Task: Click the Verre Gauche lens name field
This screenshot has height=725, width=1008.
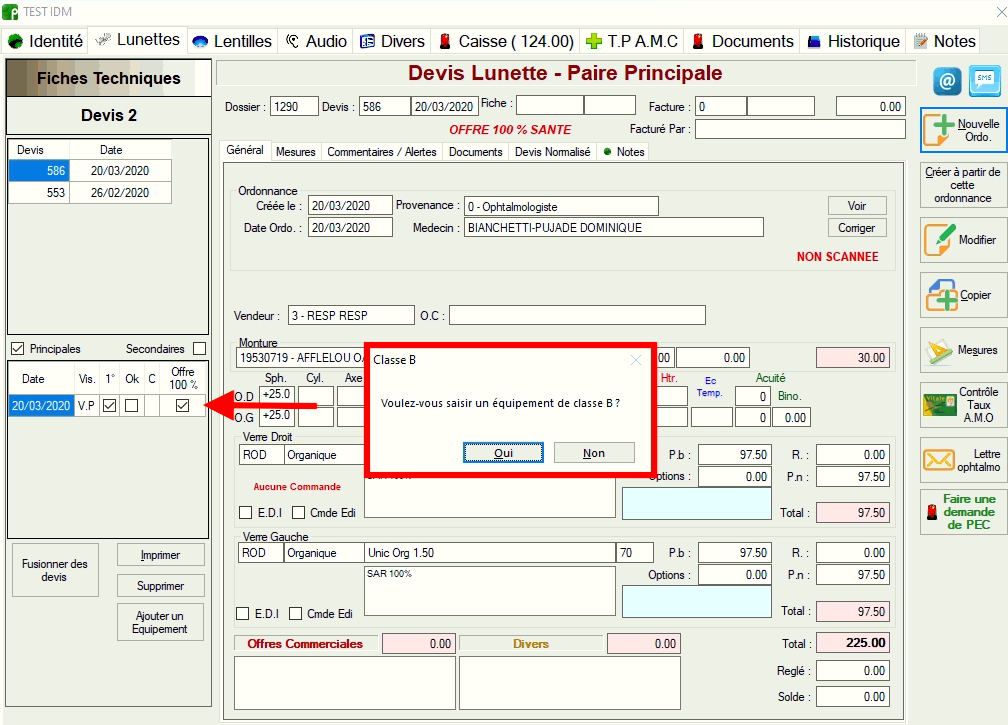Action: click(x=490, y=553)
